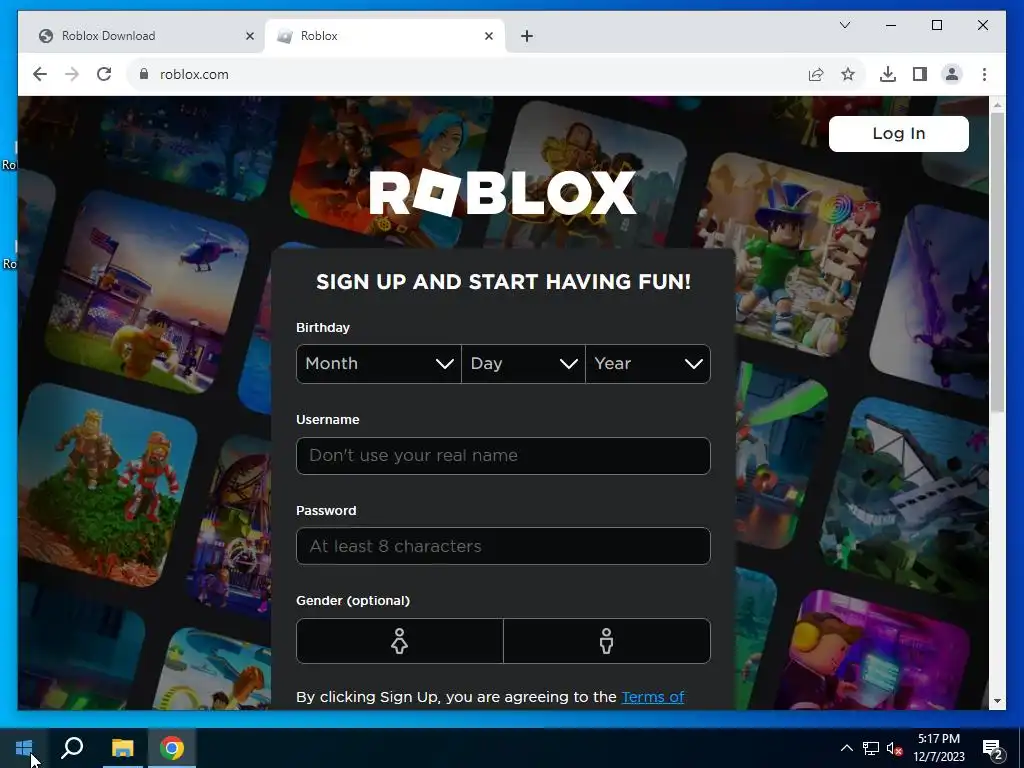Expand the Month birthday dropdown

point(379,364)
